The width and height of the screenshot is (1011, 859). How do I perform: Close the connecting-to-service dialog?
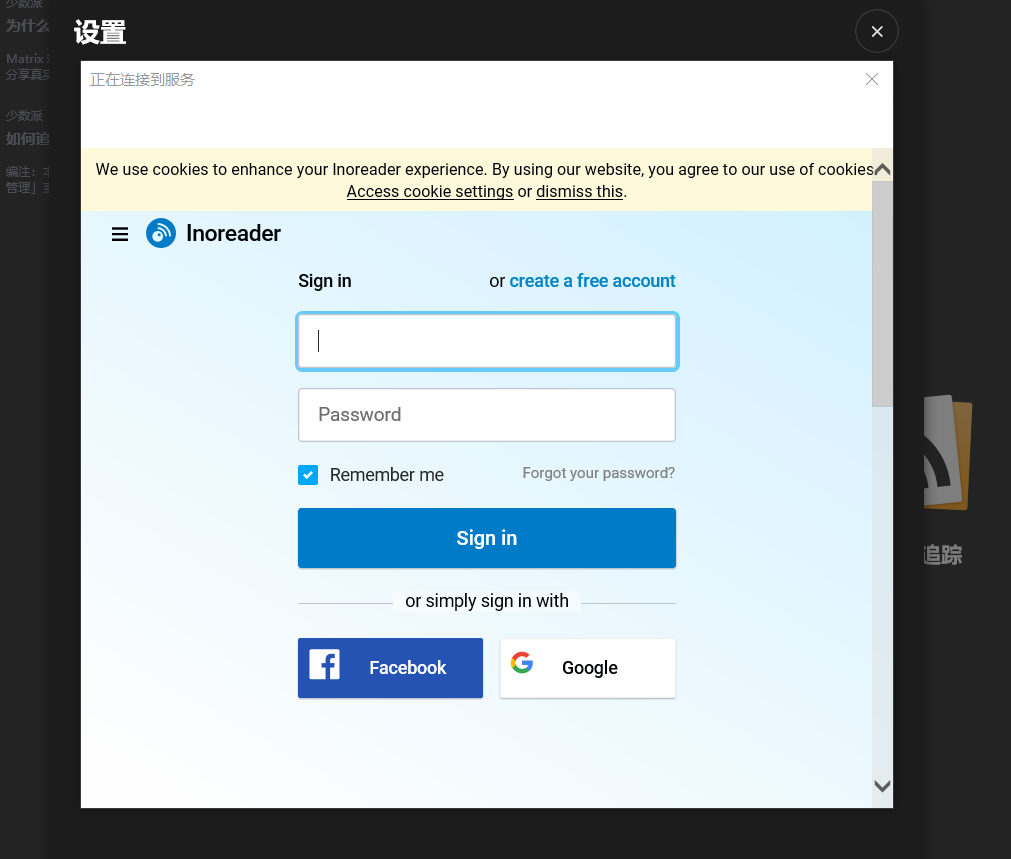[872, 79]
